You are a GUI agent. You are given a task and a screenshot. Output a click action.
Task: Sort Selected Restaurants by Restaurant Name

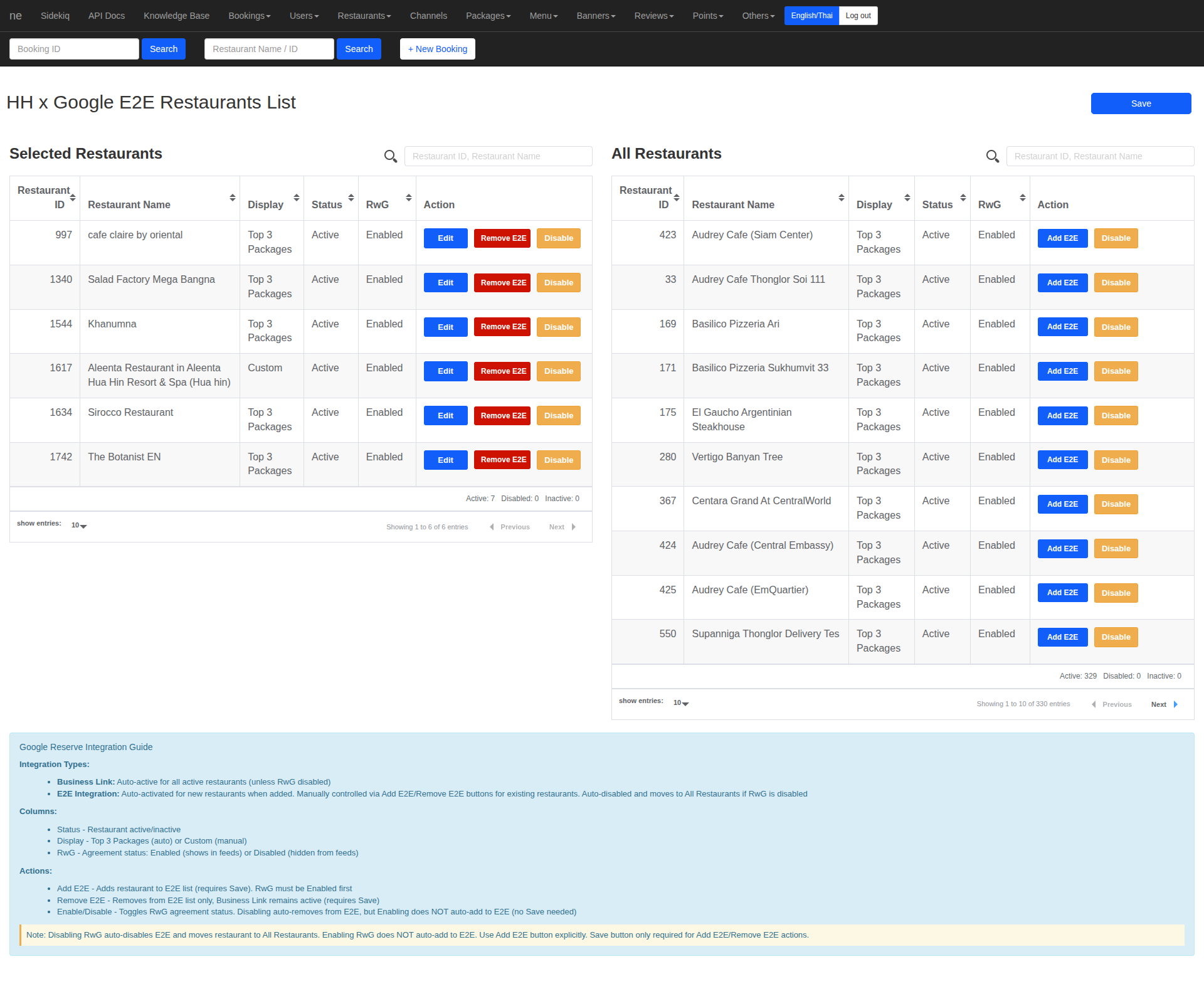pyautogui.click(x=232, y=198)
